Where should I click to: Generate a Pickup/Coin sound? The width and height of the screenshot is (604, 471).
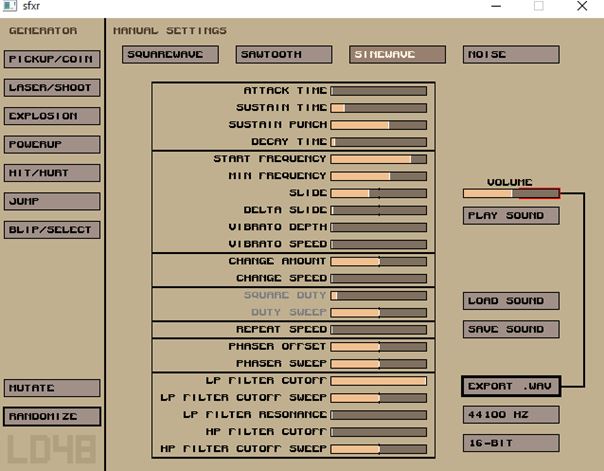pos(52,59)
